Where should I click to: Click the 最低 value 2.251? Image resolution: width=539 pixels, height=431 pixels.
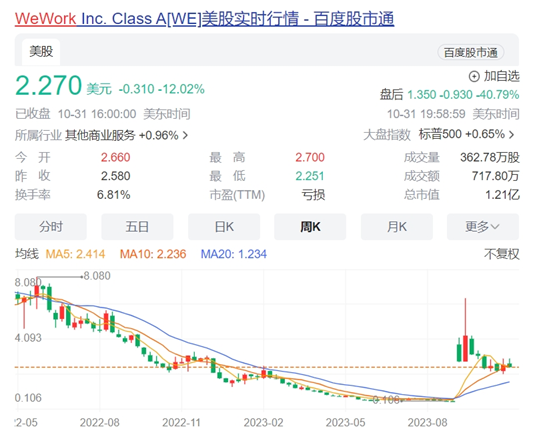pos(310,176)
